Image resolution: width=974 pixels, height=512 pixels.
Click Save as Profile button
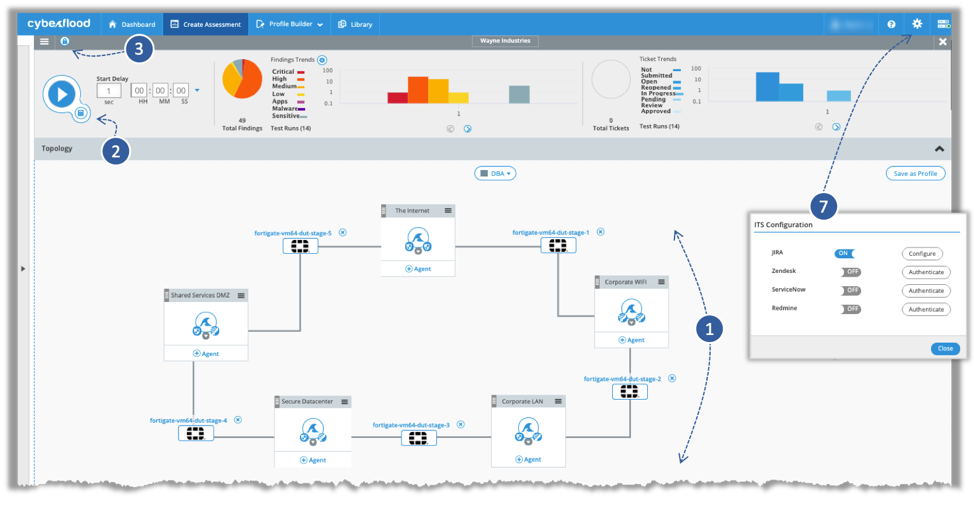pos(915,174)
